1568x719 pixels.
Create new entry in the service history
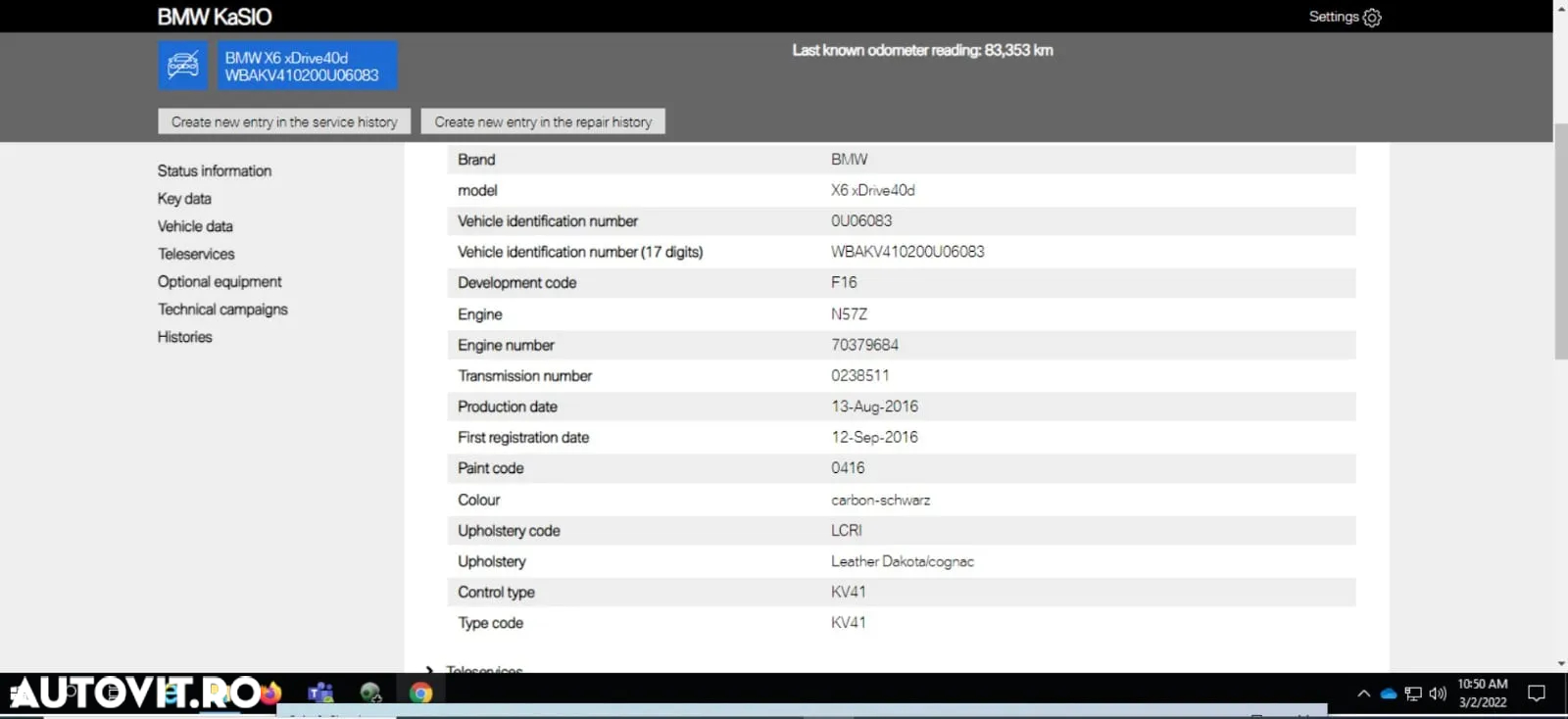click(284, 121)
